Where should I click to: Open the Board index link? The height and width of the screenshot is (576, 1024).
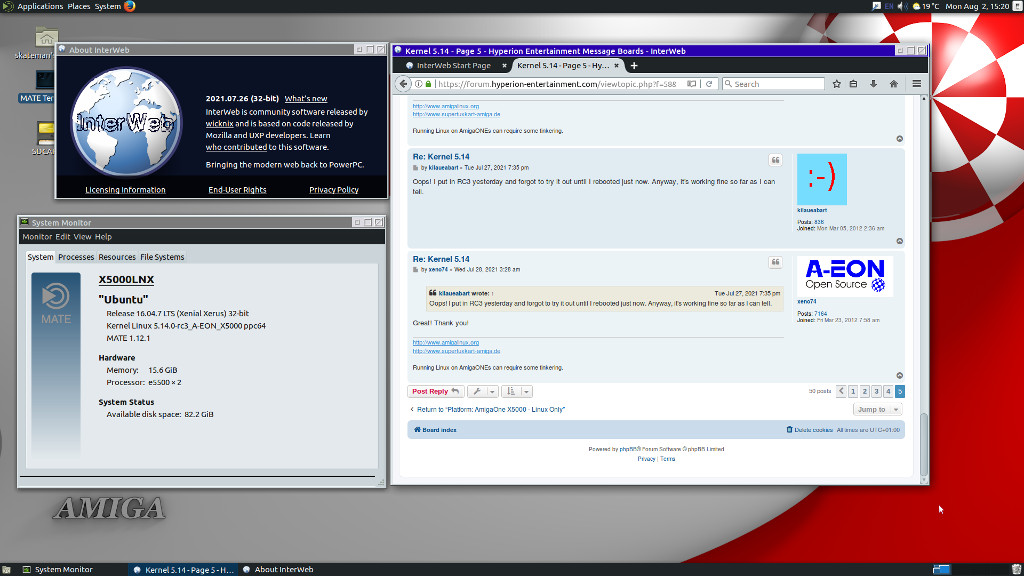pos(435,430)
